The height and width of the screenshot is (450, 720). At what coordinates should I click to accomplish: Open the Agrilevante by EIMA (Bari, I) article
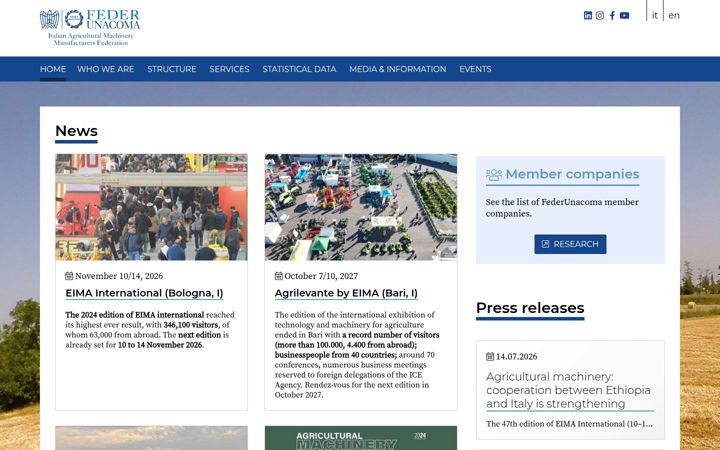(346, 293)
